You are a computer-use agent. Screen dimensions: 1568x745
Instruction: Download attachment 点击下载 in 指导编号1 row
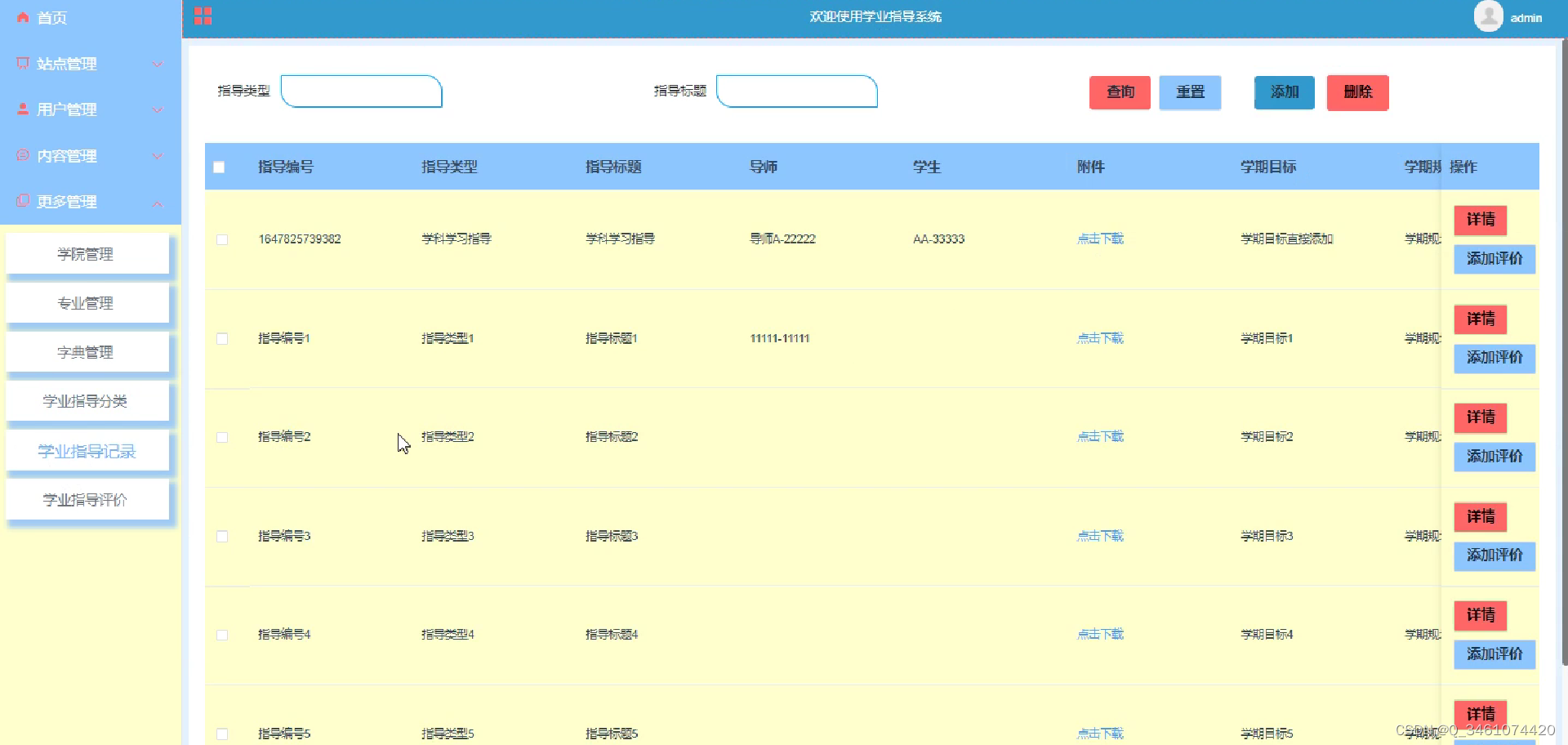point(1100,338)
